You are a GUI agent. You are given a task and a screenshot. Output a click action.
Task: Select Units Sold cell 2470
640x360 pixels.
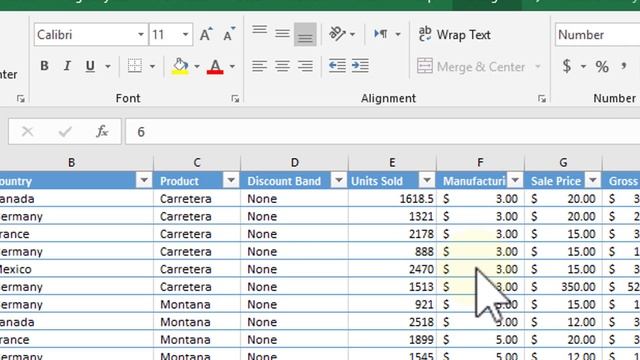(392, 269)
